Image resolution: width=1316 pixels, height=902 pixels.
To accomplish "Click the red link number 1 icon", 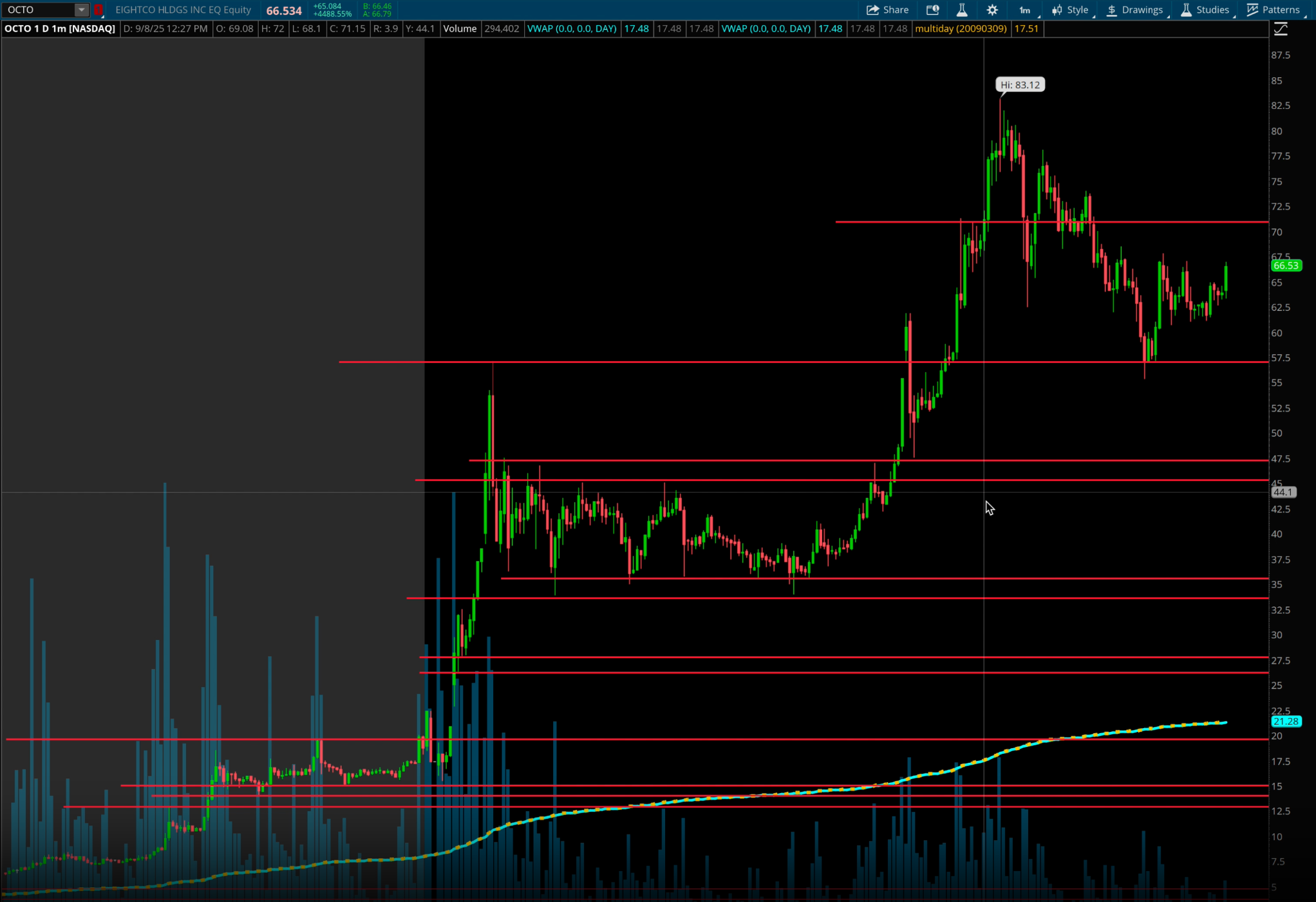I will pos(99,10).
